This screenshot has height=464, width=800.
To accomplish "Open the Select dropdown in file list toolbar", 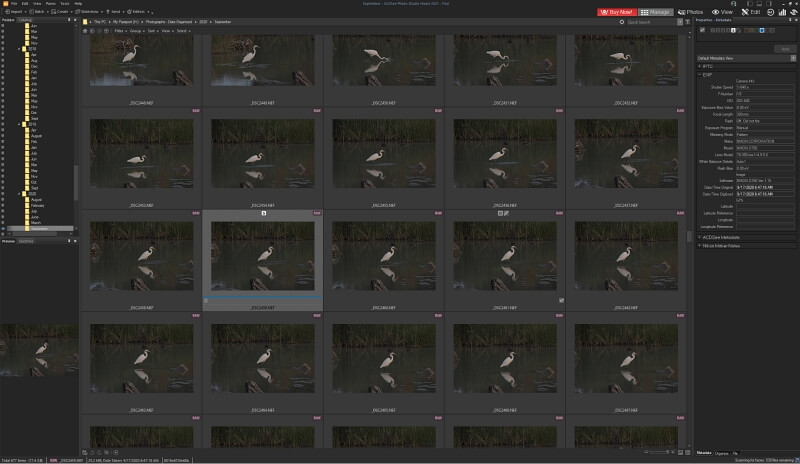I will [183, 31].
